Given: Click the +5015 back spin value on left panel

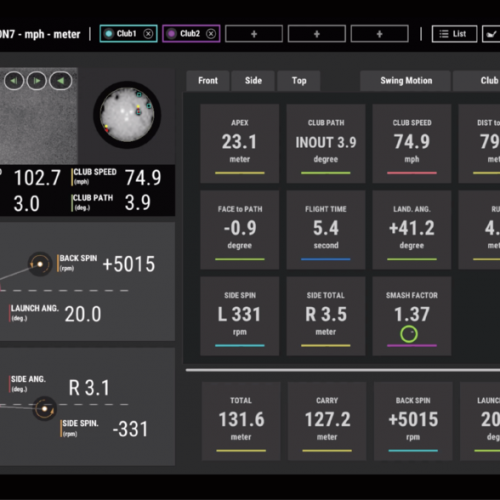Looking at the screenshot, I should point(129,264).
